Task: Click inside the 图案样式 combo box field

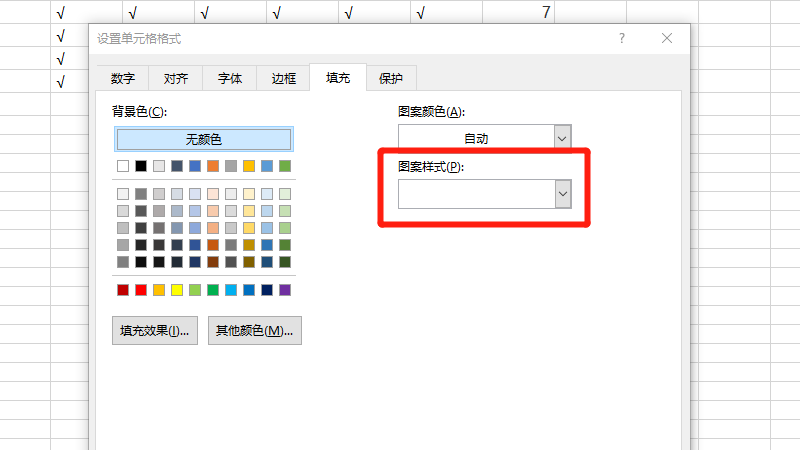Action: (x=476, y=194)
